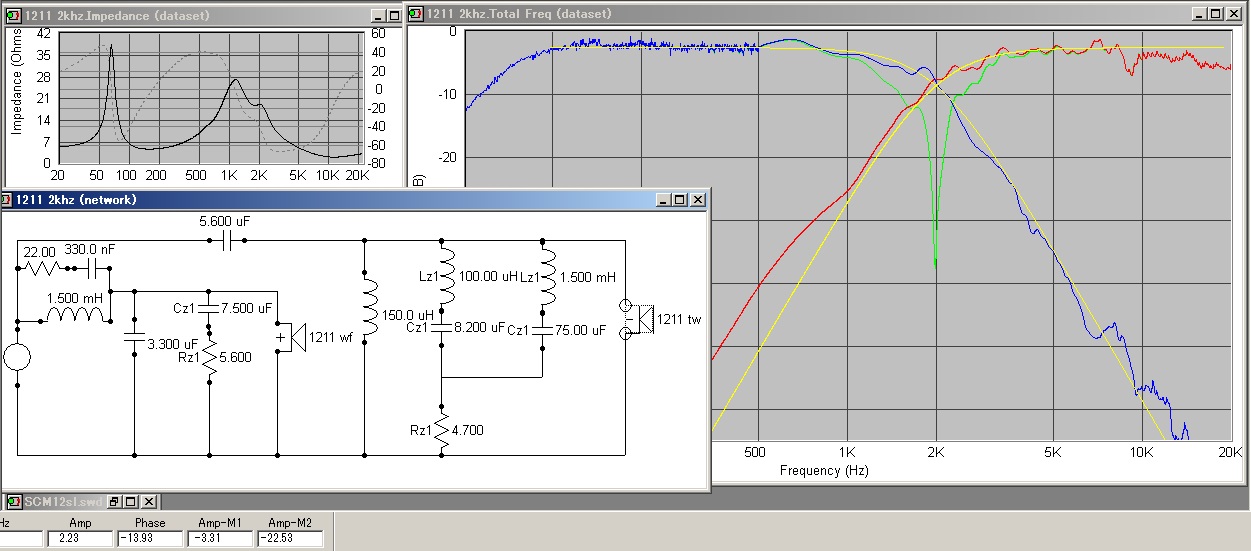Click the 1211 2khz (network) title bar

click(x=354, y=199)
